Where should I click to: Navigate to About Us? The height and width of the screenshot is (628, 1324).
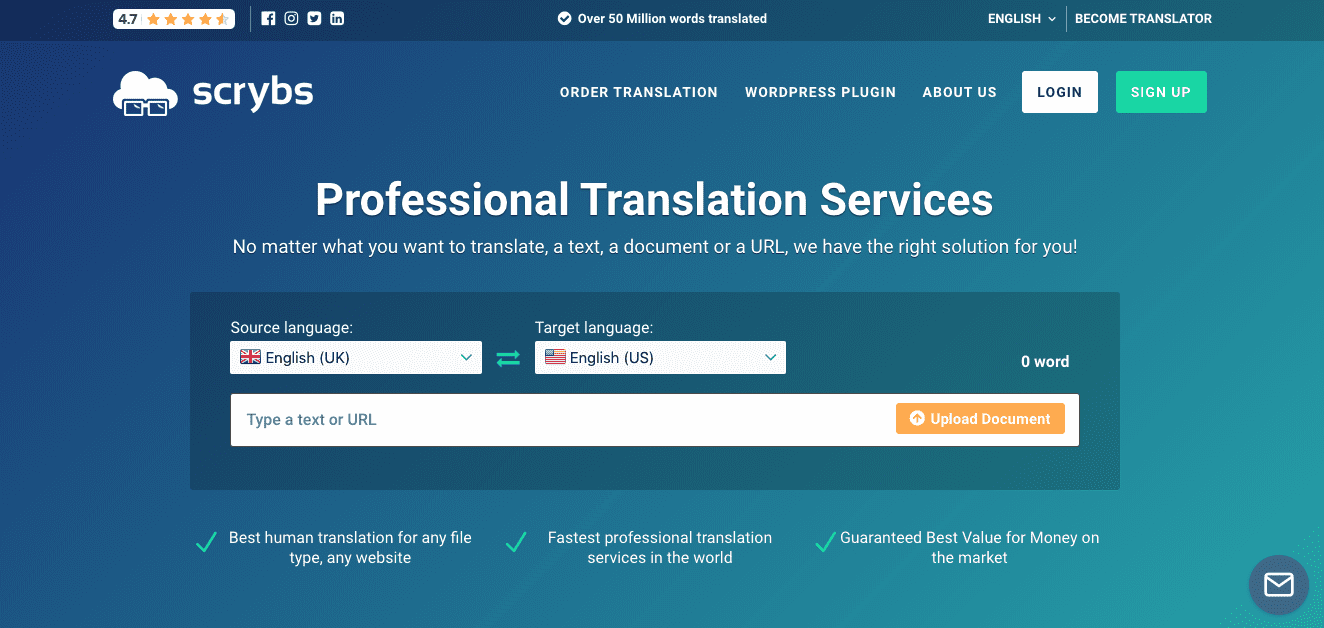[959, 92]
